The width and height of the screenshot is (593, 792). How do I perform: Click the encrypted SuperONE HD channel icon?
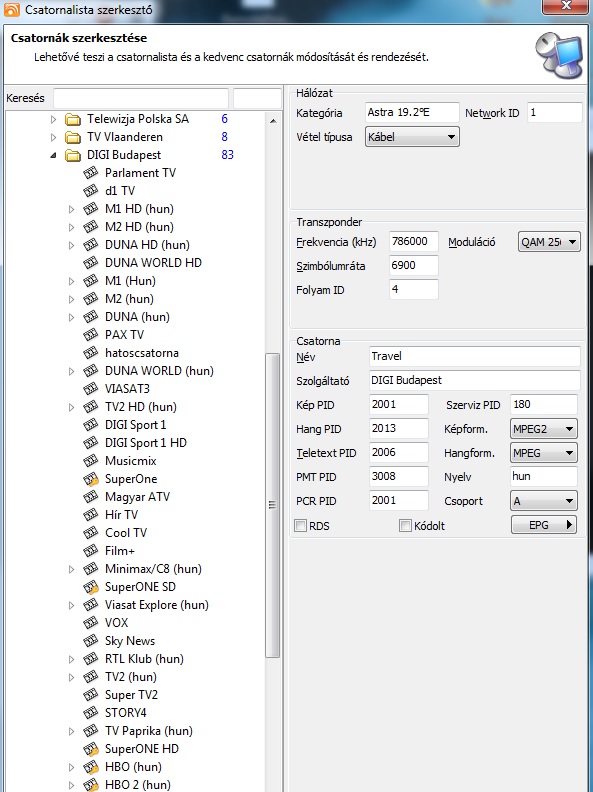coord(90,749)
